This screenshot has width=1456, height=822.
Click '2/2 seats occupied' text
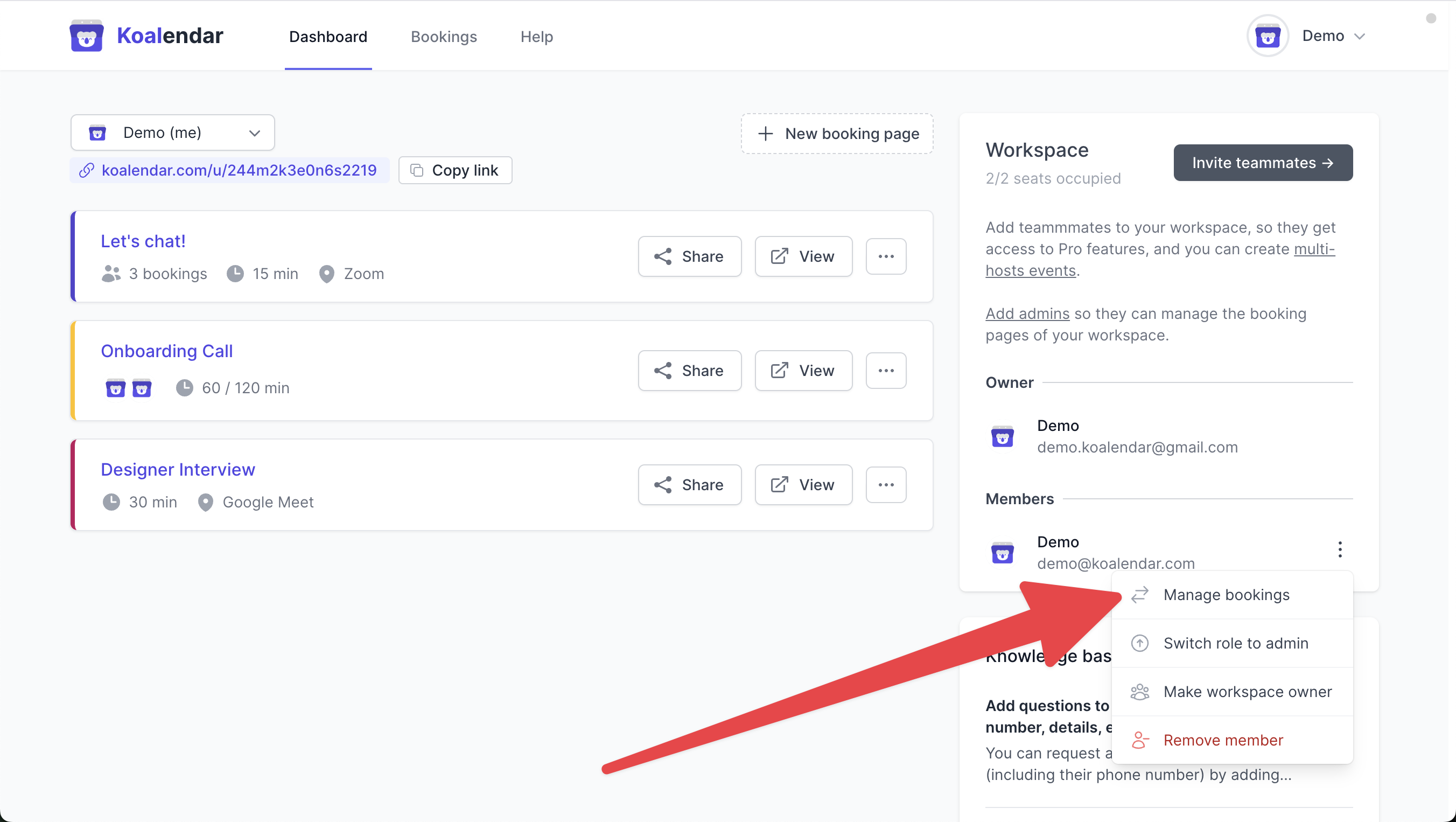[1053, 179]
